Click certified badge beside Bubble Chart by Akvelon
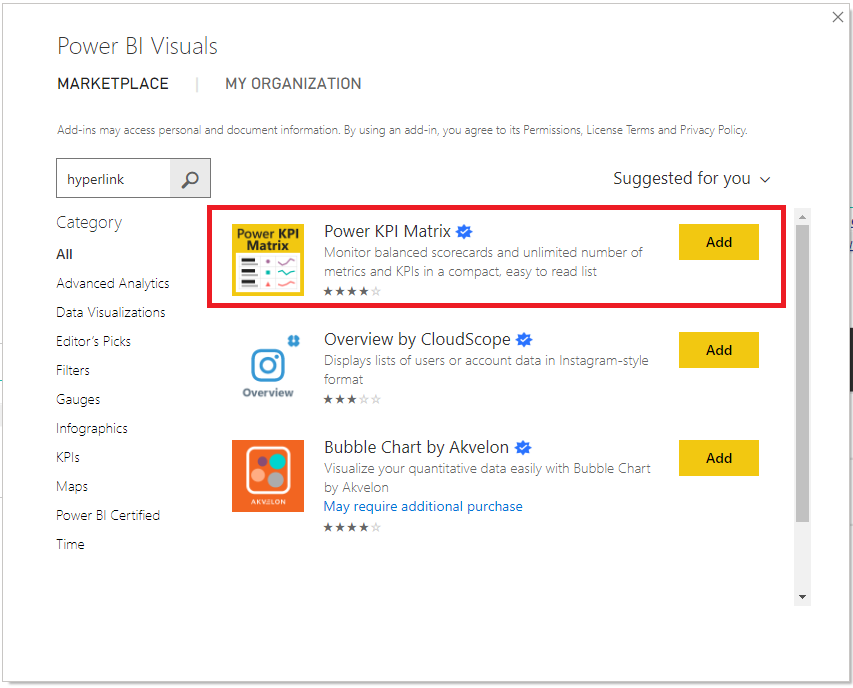The image size is (853, 688). click(523, 448)
